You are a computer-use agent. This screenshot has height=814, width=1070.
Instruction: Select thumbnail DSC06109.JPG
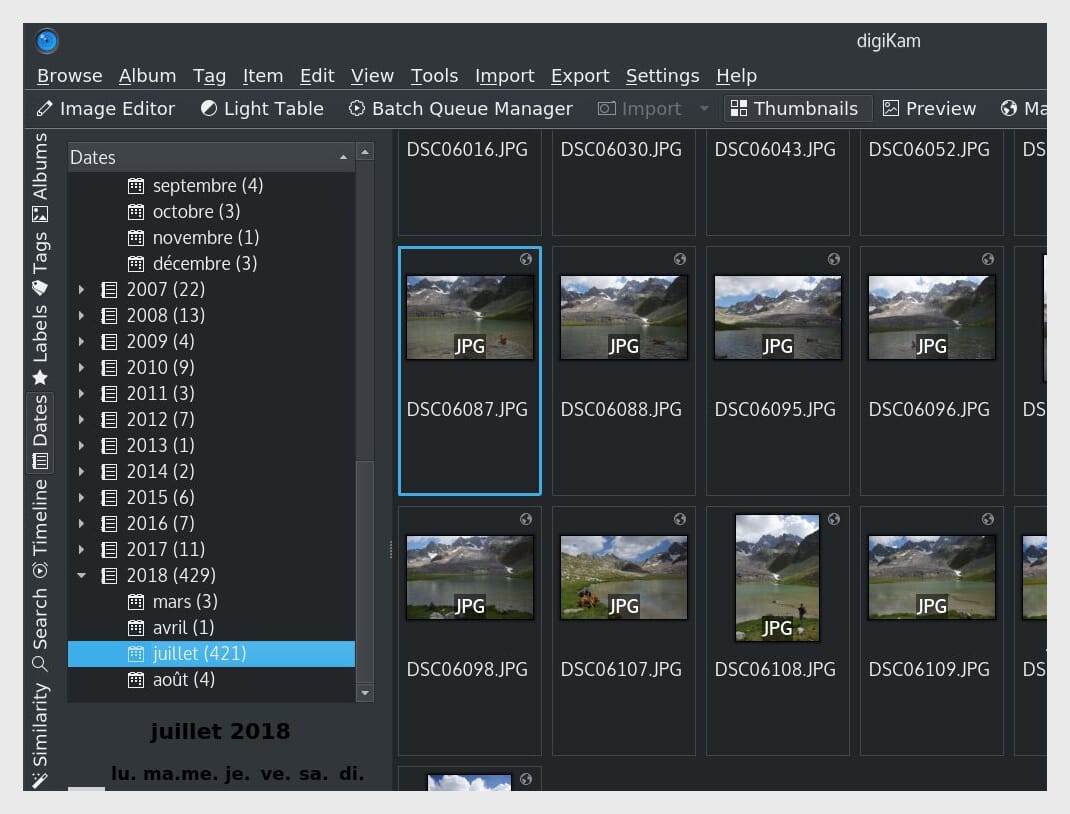coord(931,631)
